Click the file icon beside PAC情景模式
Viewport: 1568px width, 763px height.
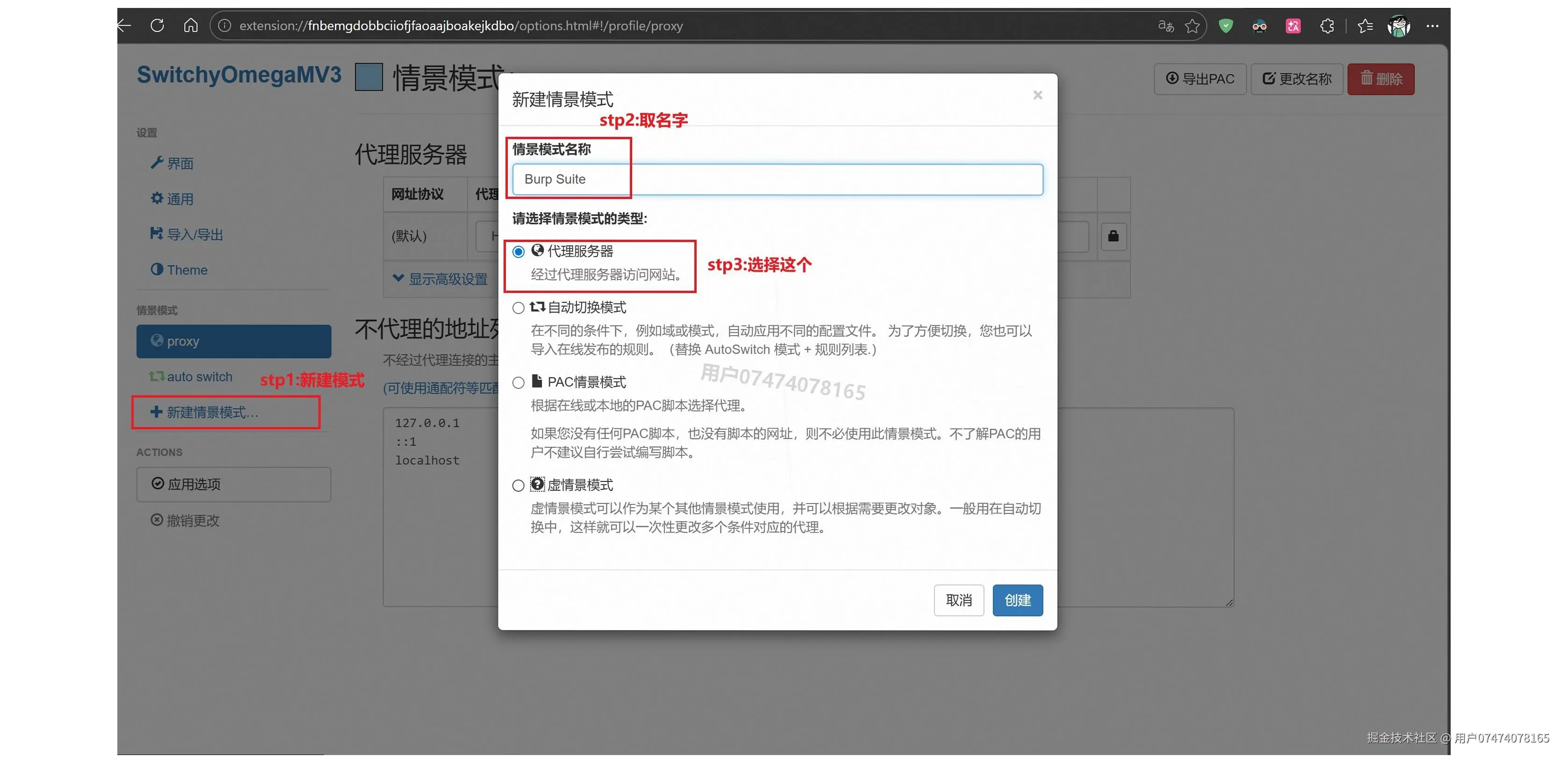click(x=537, y=381)
